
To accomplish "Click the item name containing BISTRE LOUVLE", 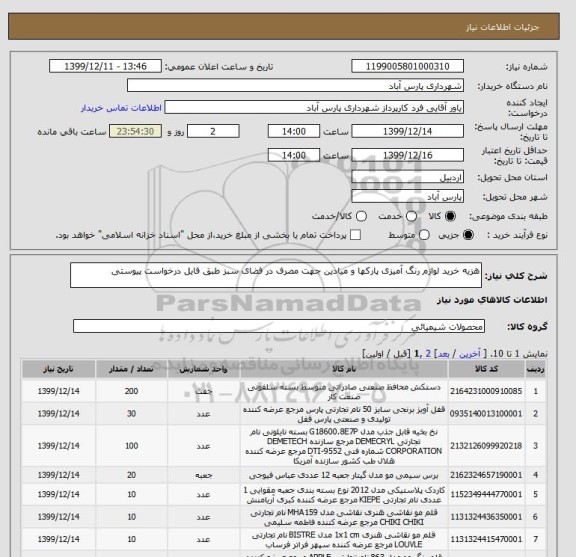I will (344, 540).
